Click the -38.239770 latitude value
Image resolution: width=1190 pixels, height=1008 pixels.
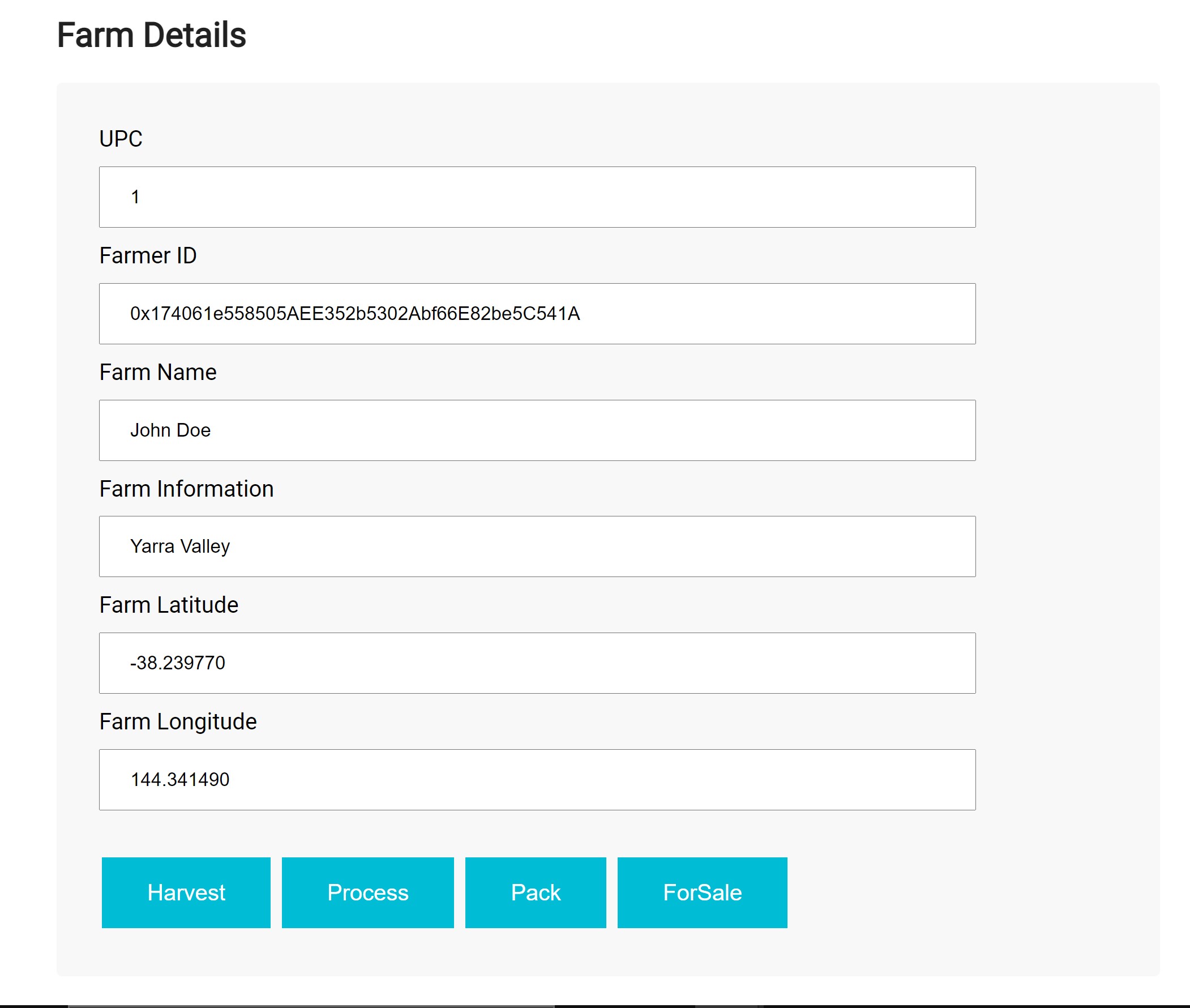(178, 663)
